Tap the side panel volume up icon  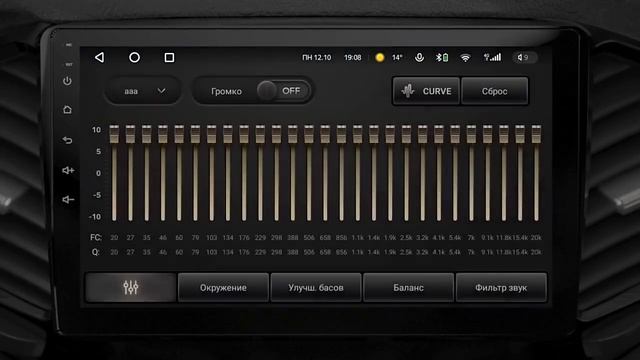(68, 170)
